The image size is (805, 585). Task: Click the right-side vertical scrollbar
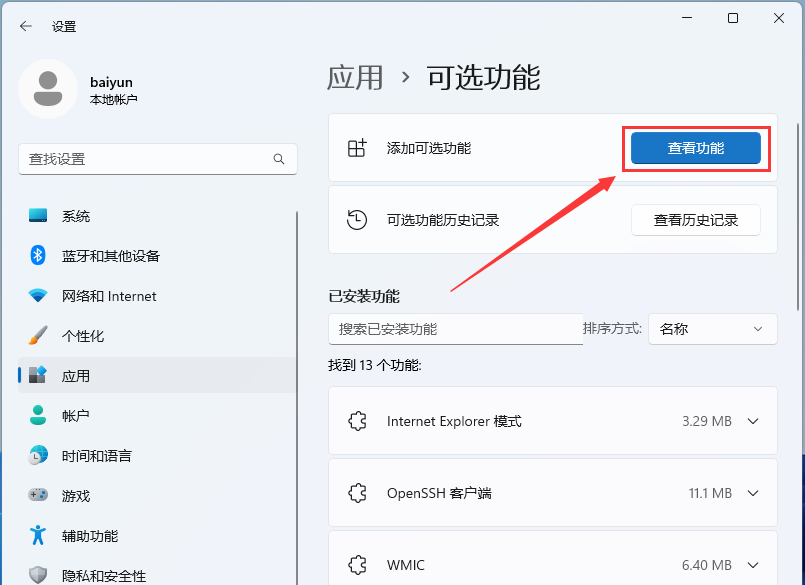pyautogui.click(x=797, y=216)
